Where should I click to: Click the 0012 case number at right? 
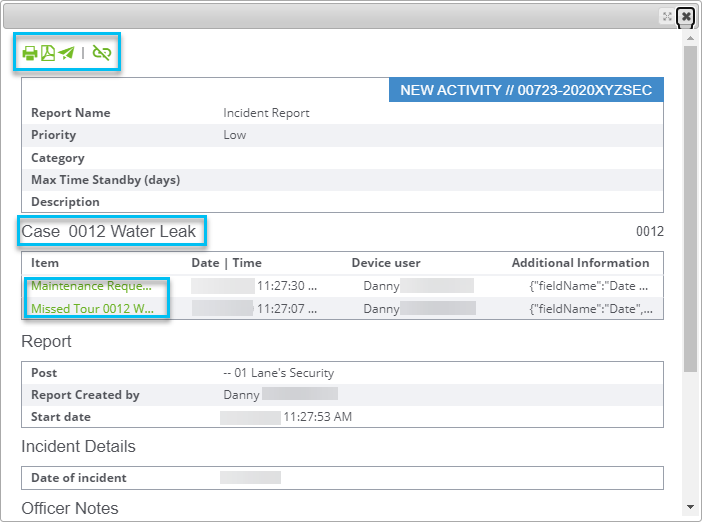click(650, 231)
